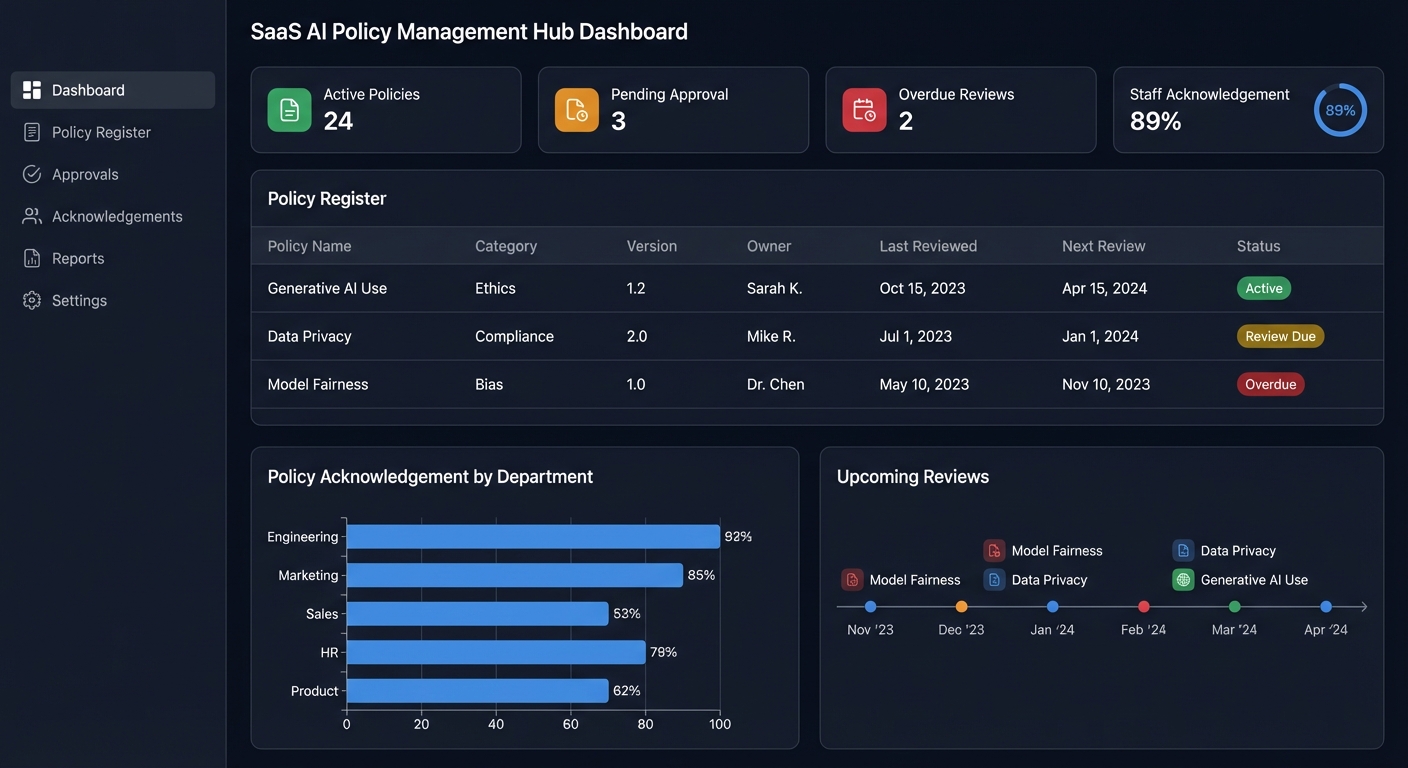Select the Reports icon in sidebar
This screenshot has width=1408, height=768.
[31, 257]
